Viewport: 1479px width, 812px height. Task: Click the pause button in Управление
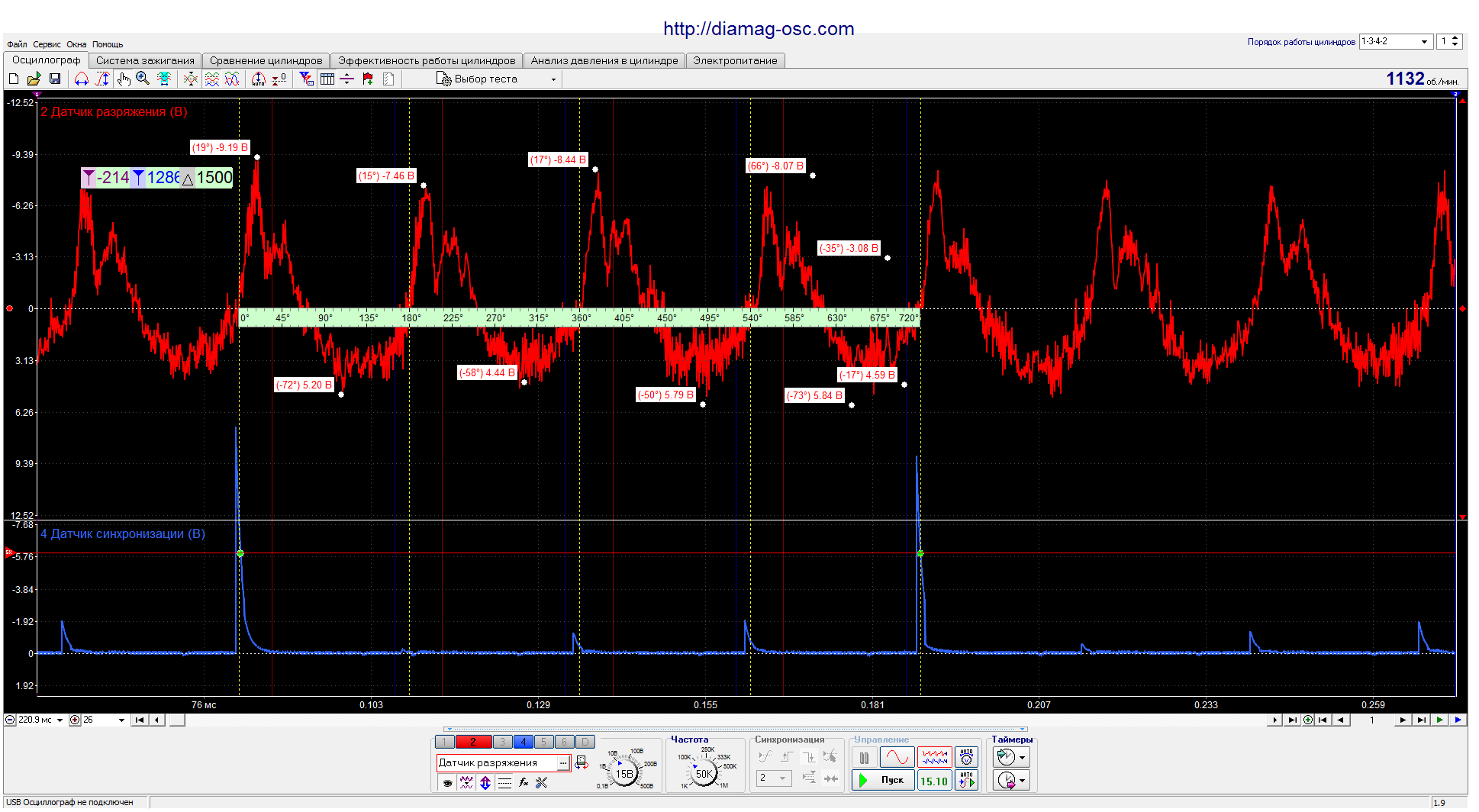click(864, 758)
